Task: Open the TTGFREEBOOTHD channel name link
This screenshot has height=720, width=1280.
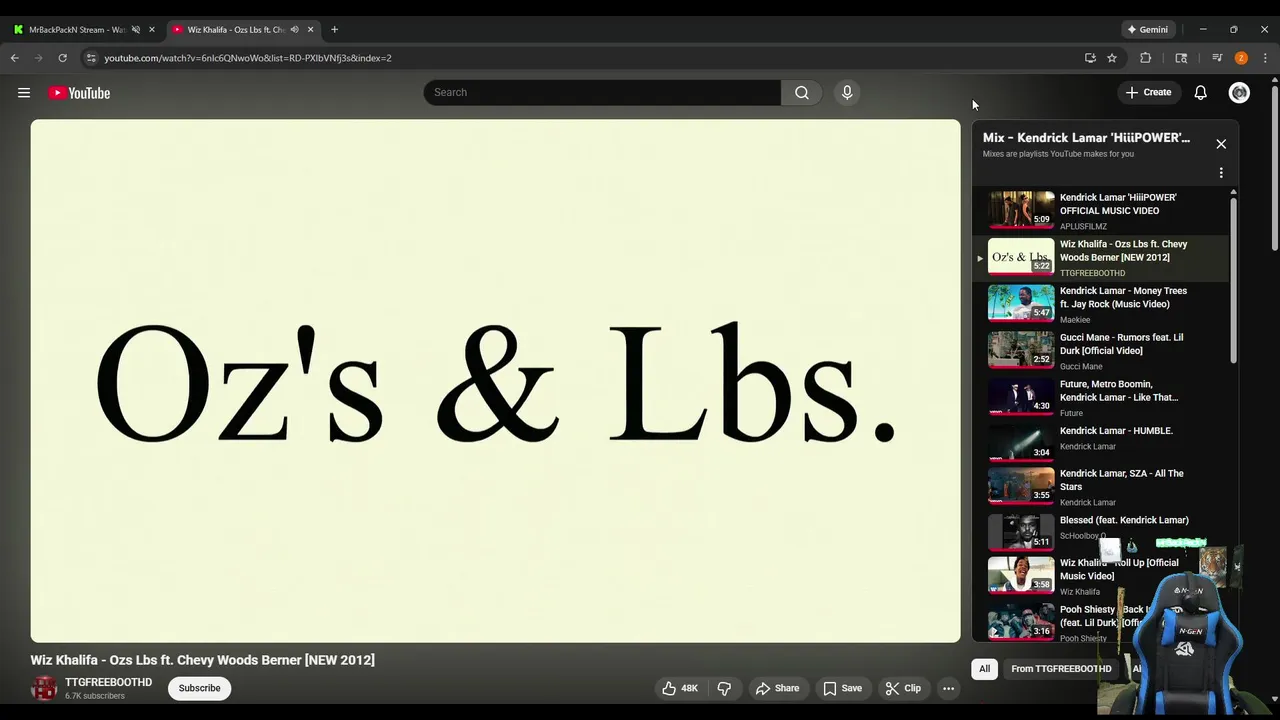Action: point(108,682)
